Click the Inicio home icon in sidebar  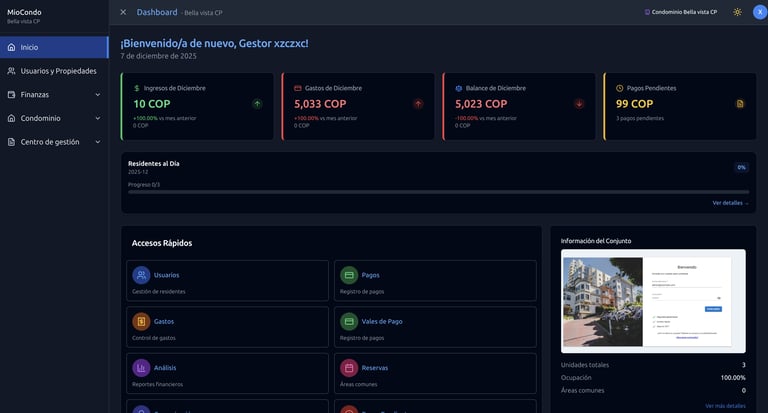click(x=11, y=48)
